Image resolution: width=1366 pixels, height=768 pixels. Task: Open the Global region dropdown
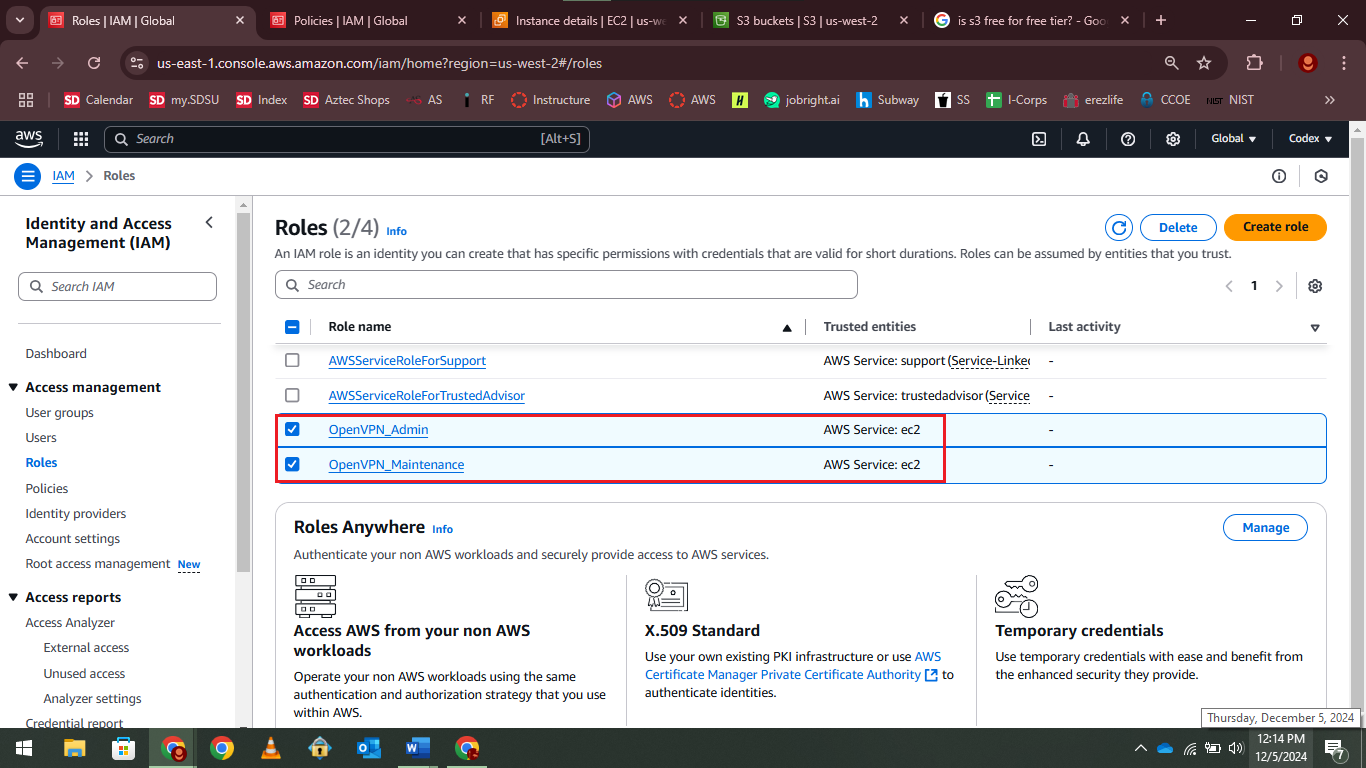click(1234, 139)
